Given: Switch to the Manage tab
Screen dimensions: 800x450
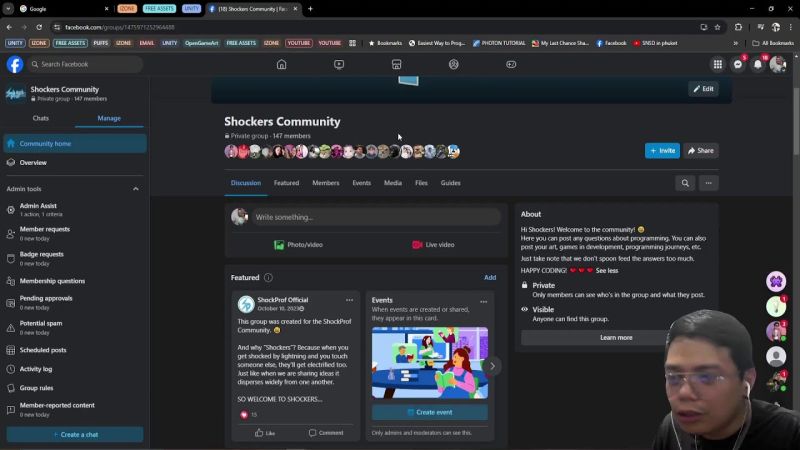Looking at the screenshot, I should pos(109,118).
